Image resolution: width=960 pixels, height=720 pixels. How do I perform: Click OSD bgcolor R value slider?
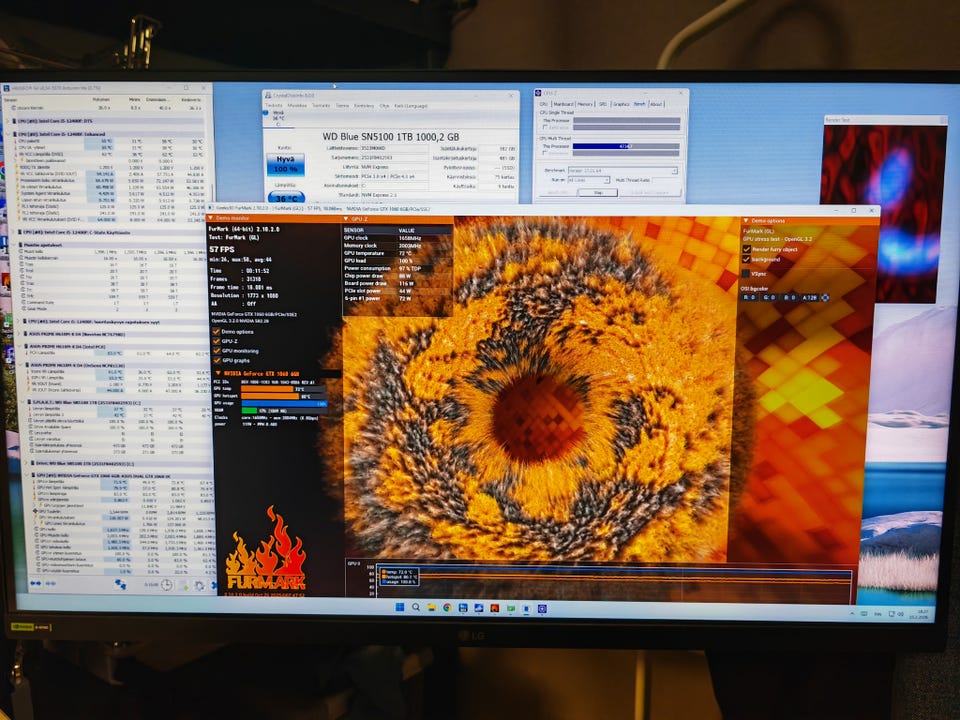(749, 298)
